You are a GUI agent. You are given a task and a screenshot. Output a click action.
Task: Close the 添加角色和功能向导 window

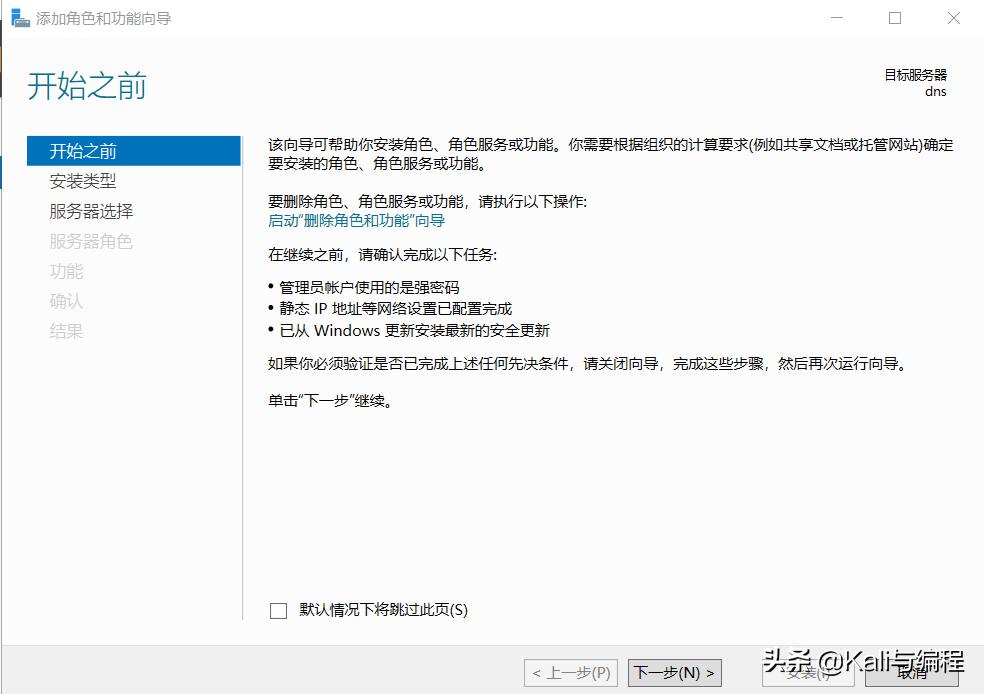[x=952, y=17]
